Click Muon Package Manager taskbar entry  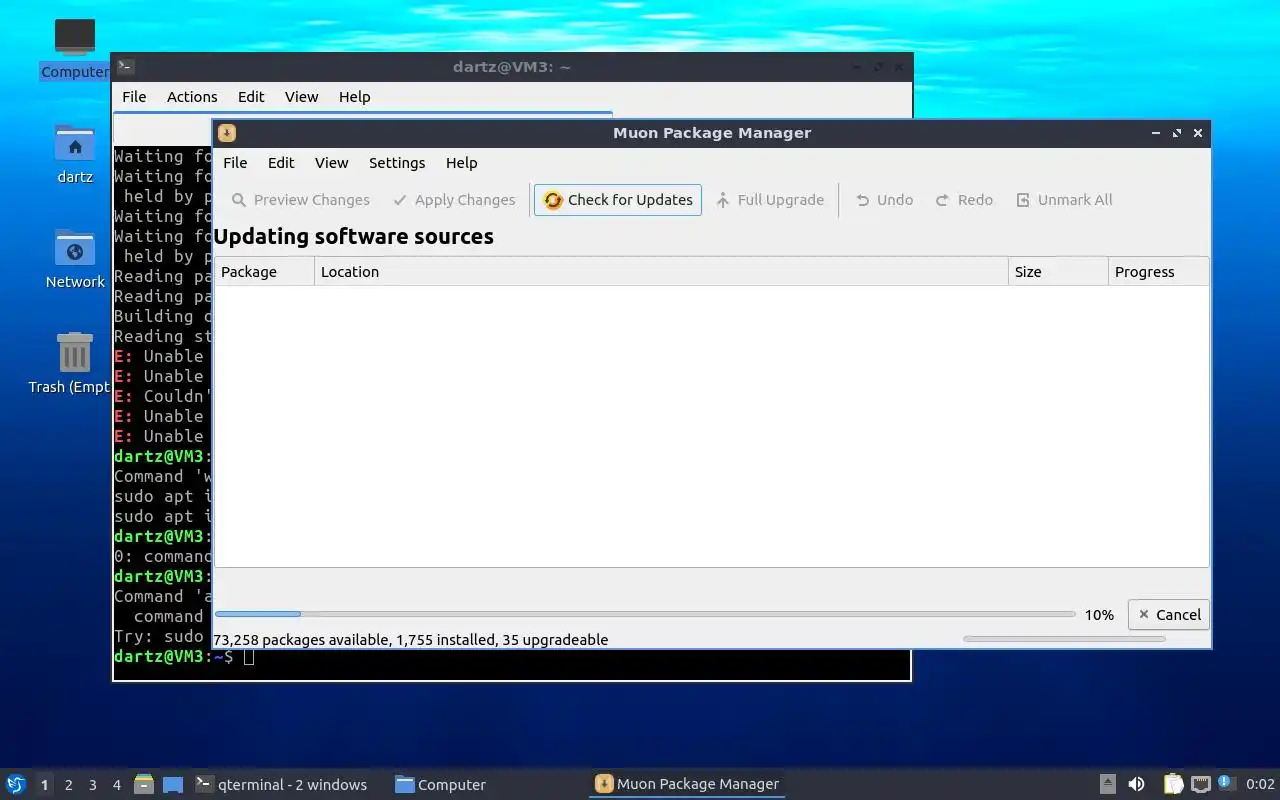coord(687,785)
